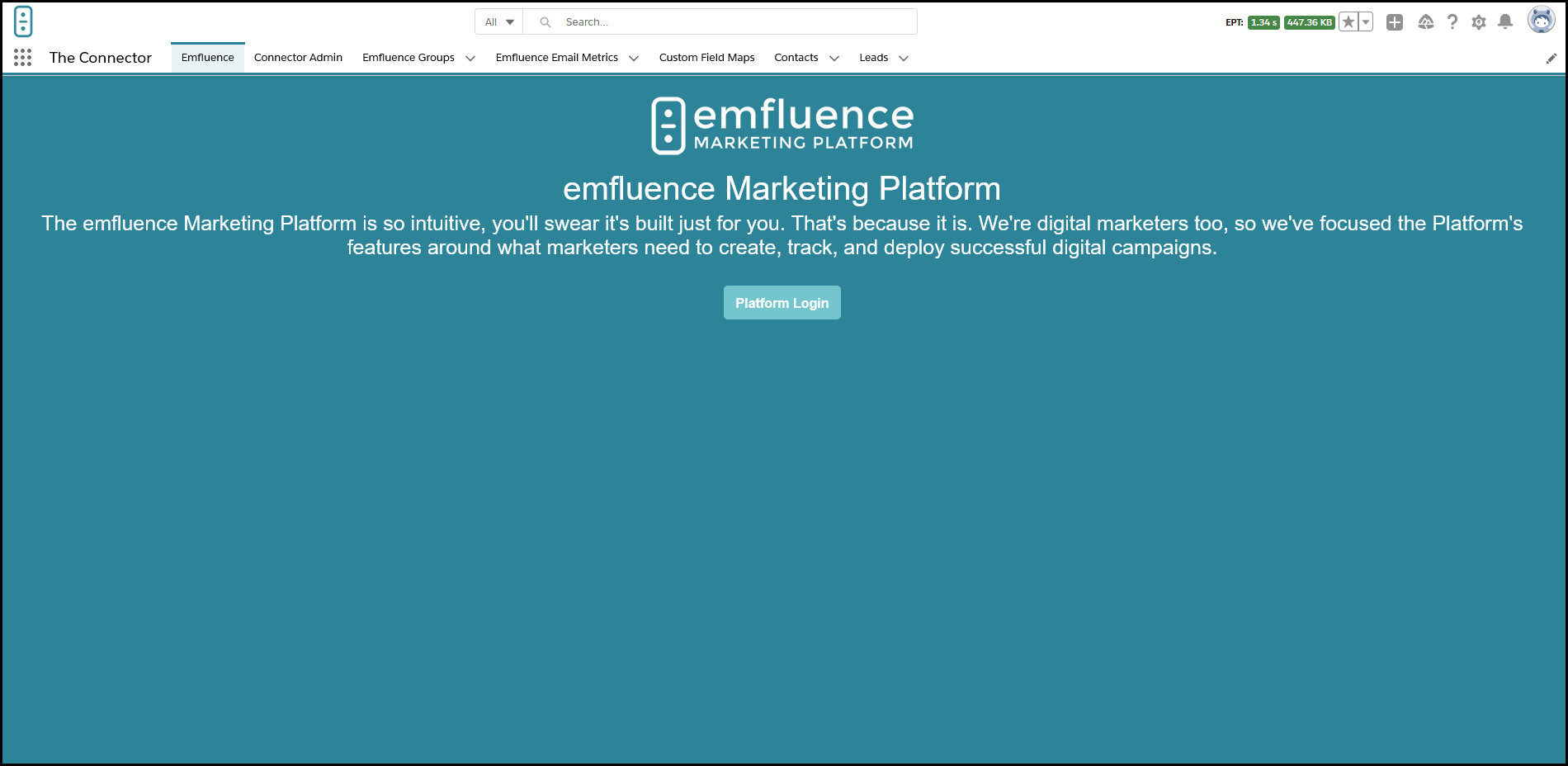The width and height of the screenshot is (1568, 766).
Task: Click the EPT 1.34 s timing badge
Action: point(1263,22)
